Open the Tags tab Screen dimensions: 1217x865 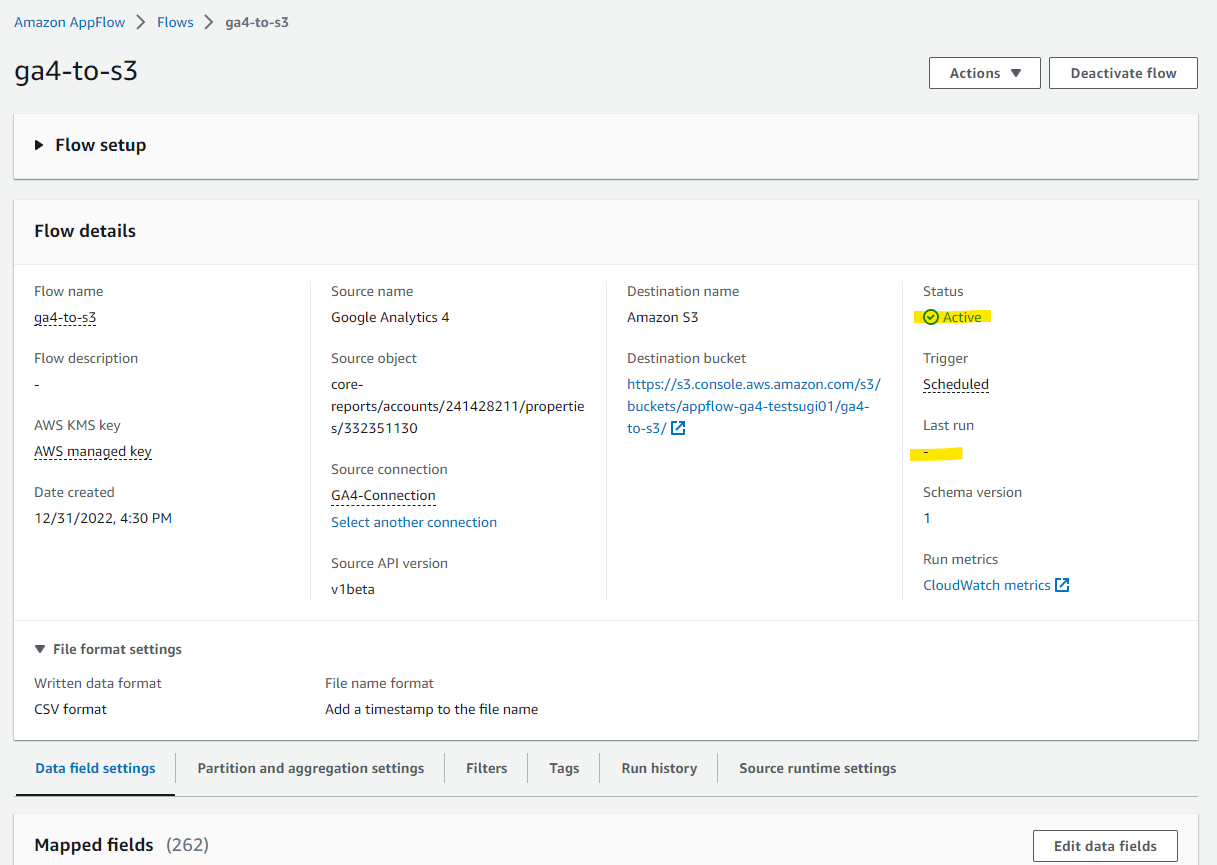click(x=564, y=768)
